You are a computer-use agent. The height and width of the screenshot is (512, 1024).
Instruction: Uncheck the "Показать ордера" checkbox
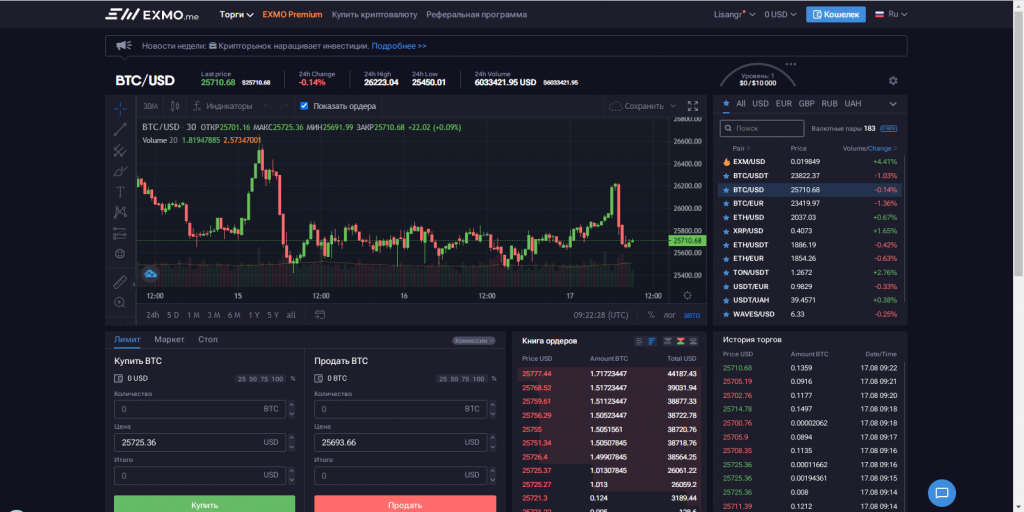305,106
